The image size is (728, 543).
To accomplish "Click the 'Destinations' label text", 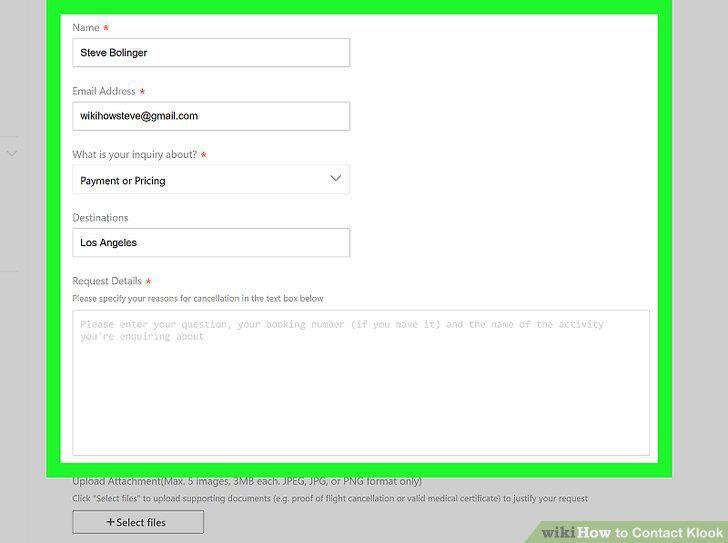I will pyautogui.click(x=100, y=218).
